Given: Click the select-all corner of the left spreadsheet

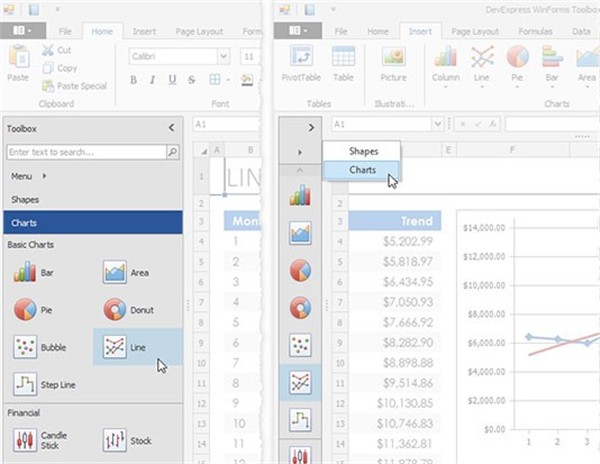Looking at the screenshot, I should click(203, 150).
